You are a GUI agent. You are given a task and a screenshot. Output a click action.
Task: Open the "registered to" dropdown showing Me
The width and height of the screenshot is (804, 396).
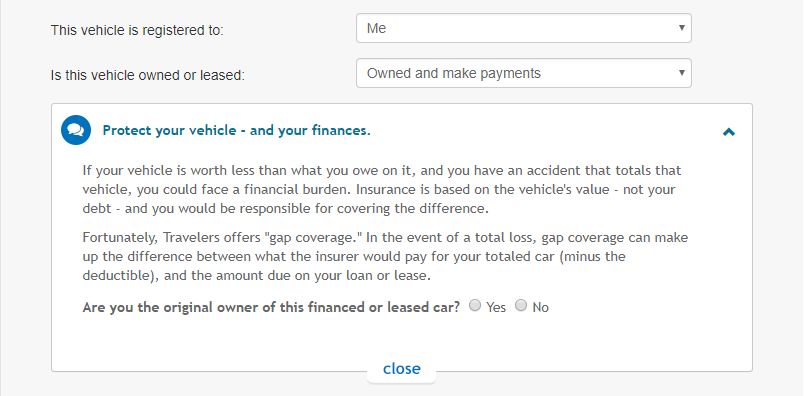pos(524,28)
